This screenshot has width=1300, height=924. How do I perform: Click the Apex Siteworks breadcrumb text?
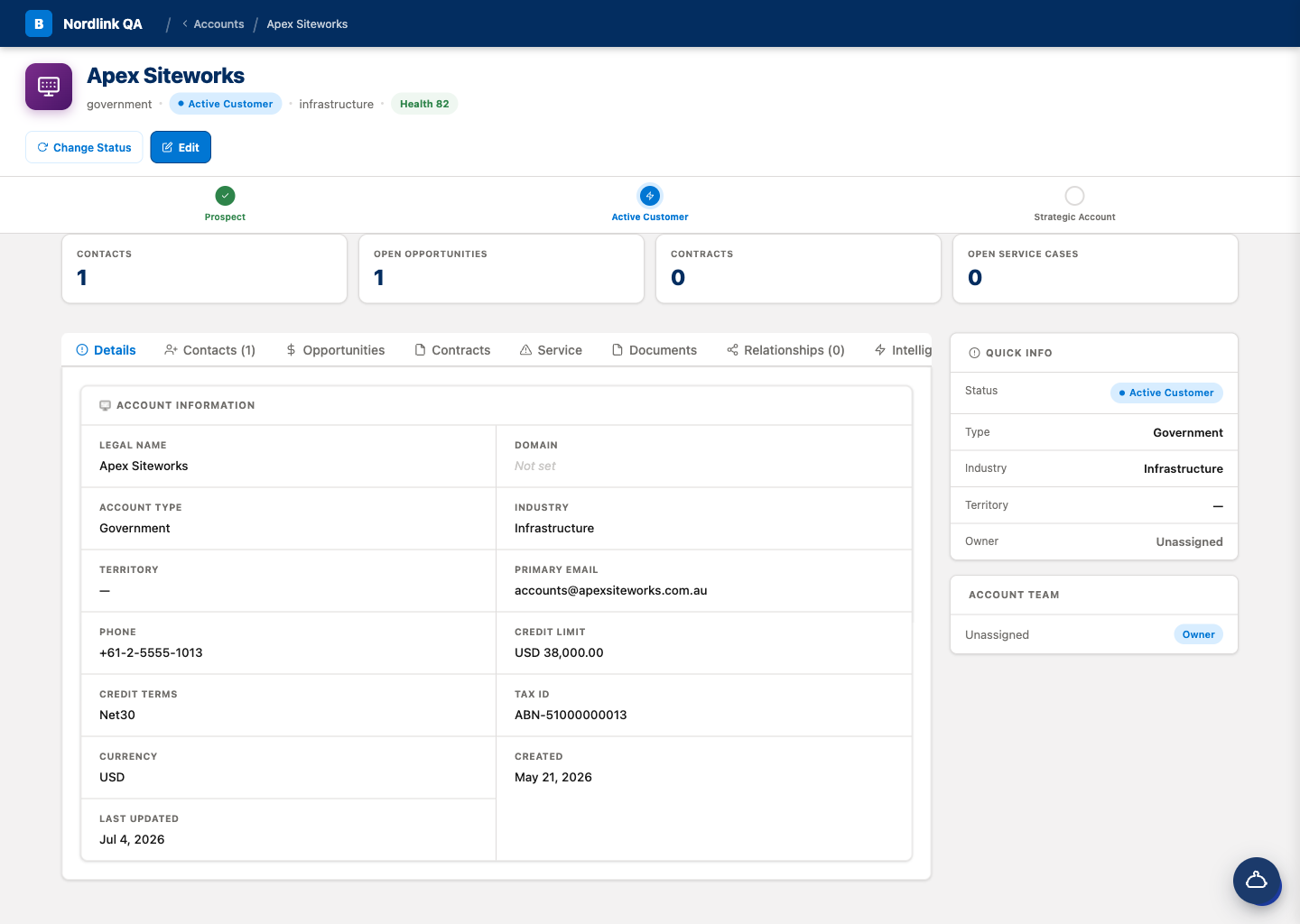click(307, 23)
